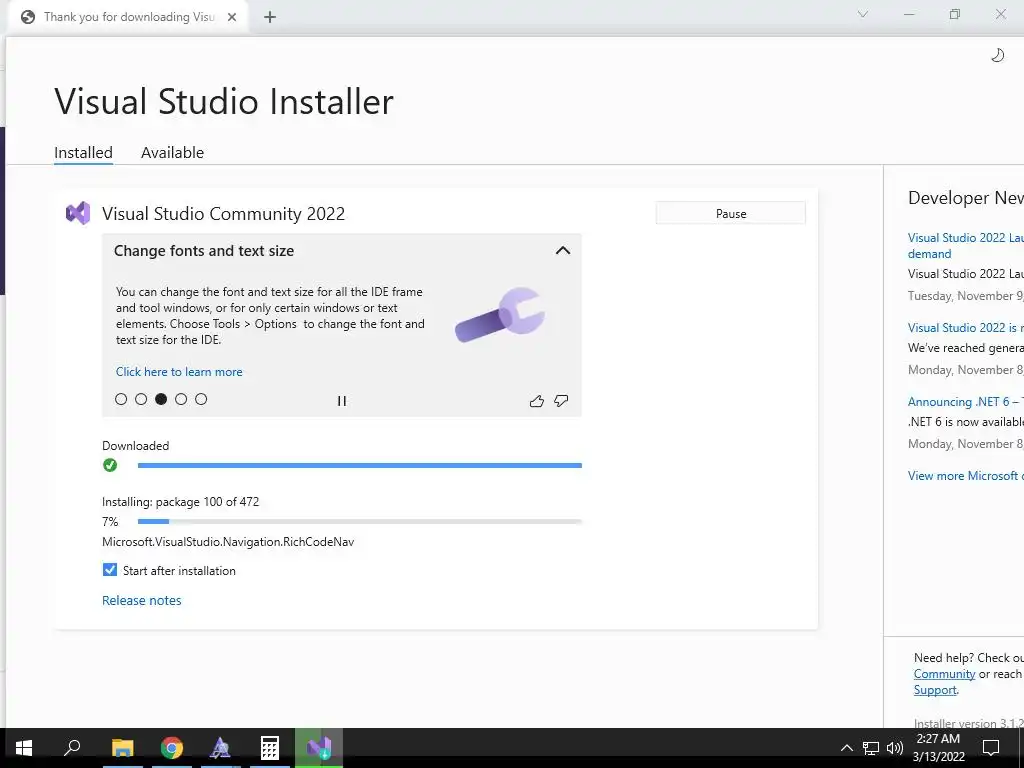This screenshot has height=768, width=1024.
Task: Open taskbar search
Action: pyautogui.click(x=72, y=748)
